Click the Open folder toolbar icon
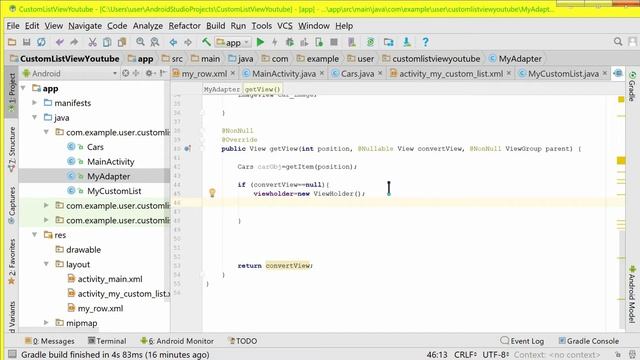Image resolution: width=640 pixels, height=360 pixels. click(12, 42)
